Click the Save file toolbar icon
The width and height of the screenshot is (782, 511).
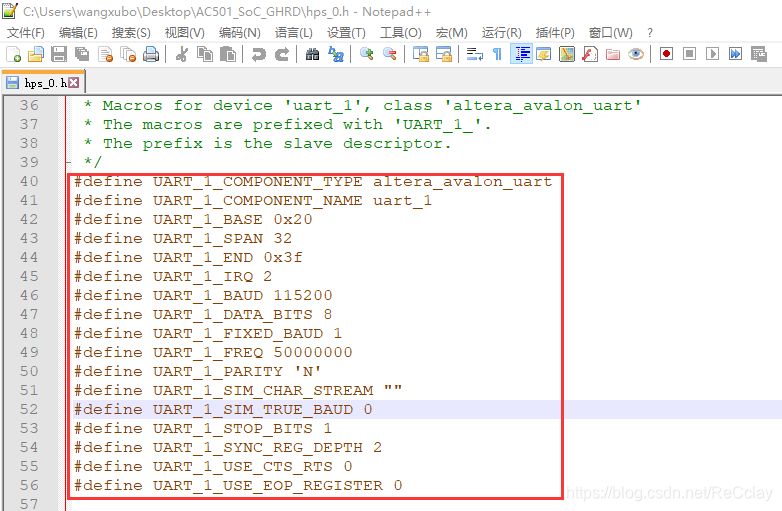pos(59,54)
